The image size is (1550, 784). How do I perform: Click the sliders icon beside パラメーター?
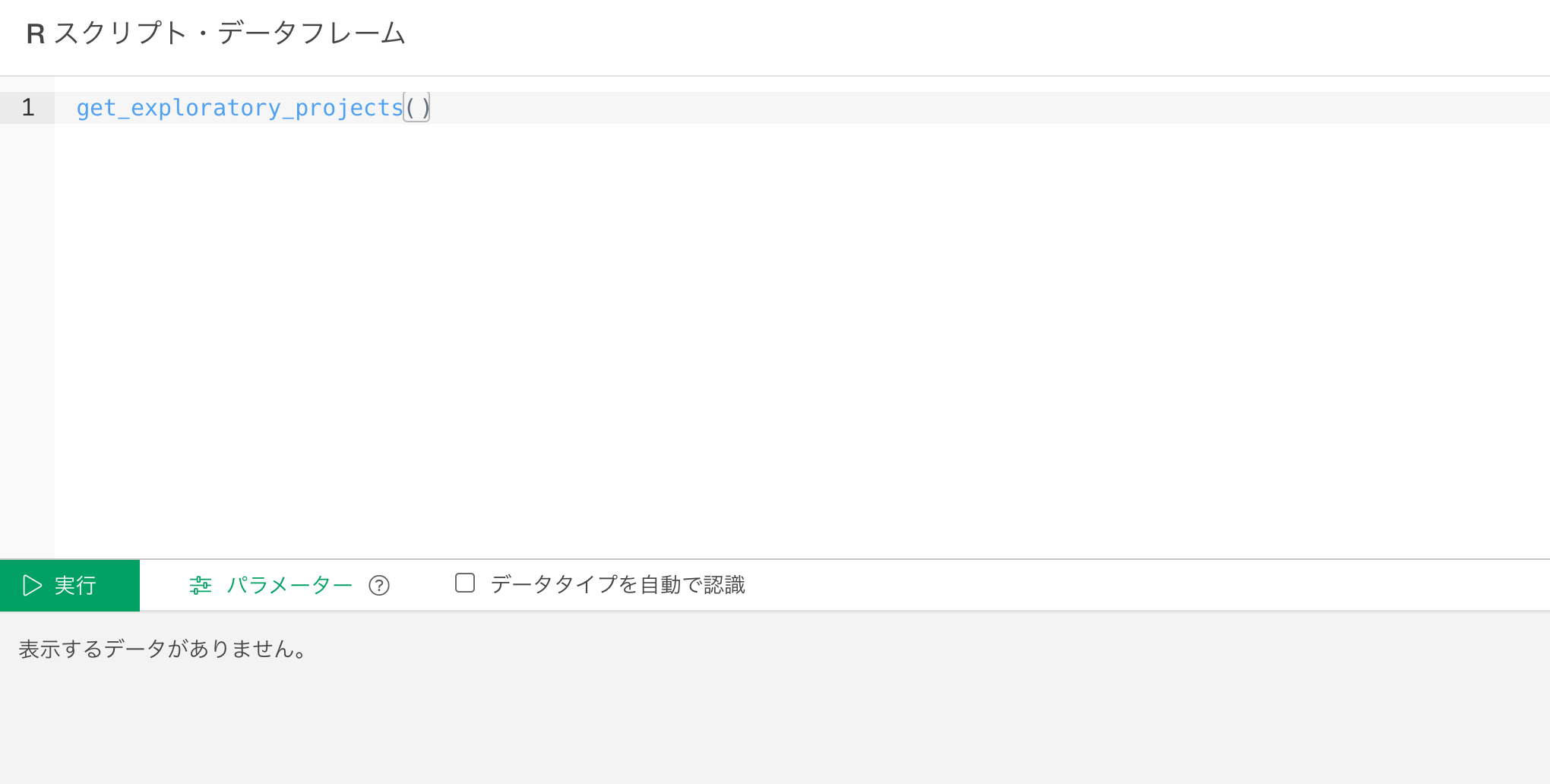pos(201,585)
